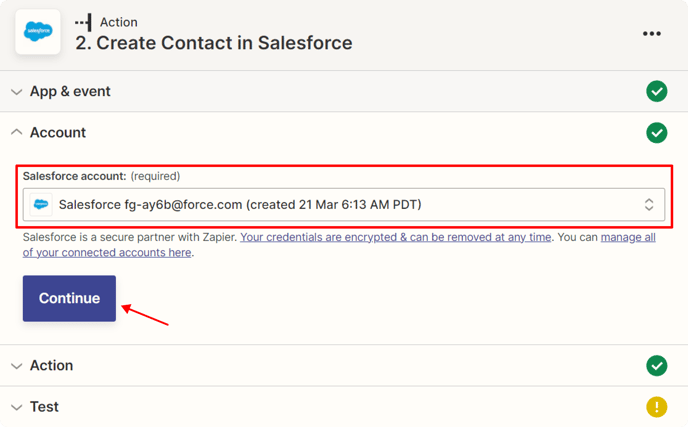Click green checkmark on App & event row
This screenshot has height=427, width=688.
click(656, 91)
